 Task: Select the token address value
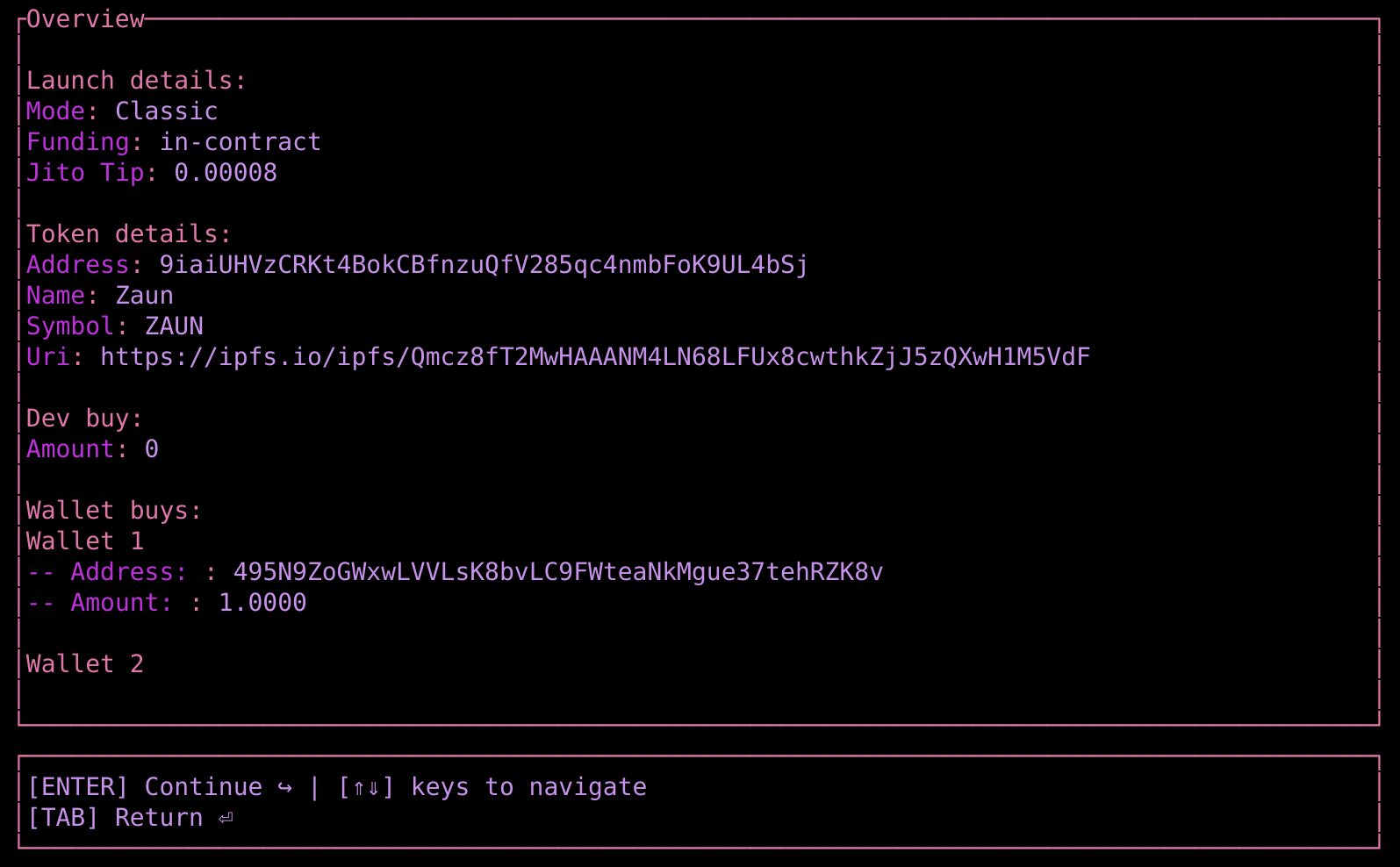pyautogui.click(x=483, y=265)
